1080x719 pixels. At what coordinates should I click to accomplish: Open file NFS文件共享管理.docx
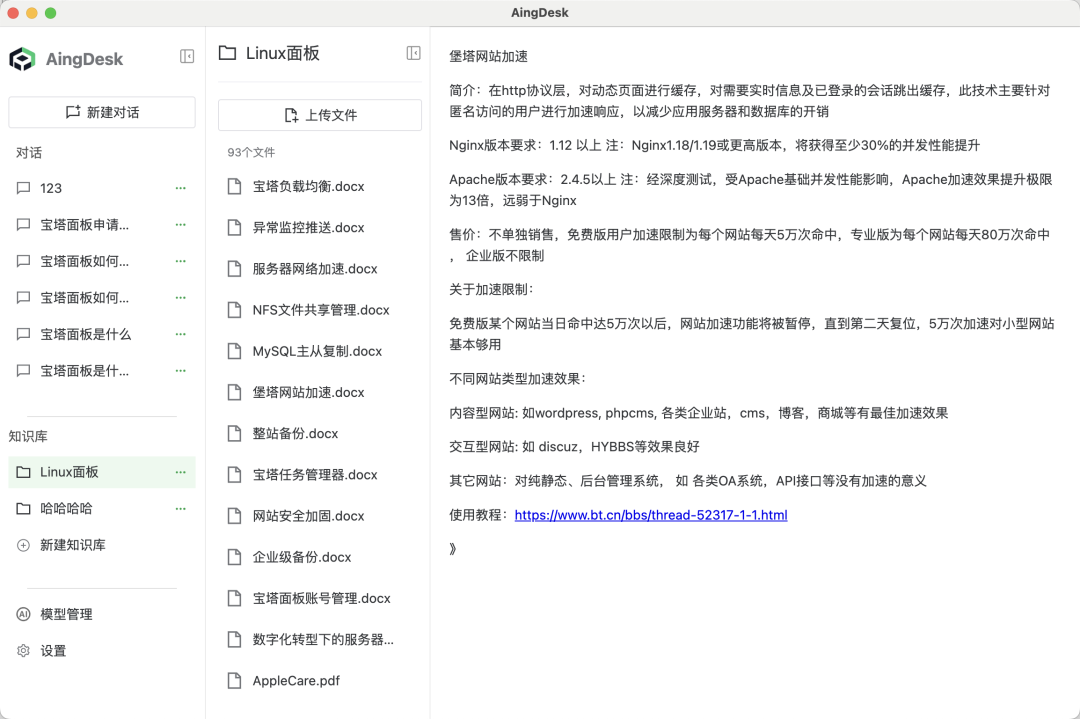coord(320,310)
